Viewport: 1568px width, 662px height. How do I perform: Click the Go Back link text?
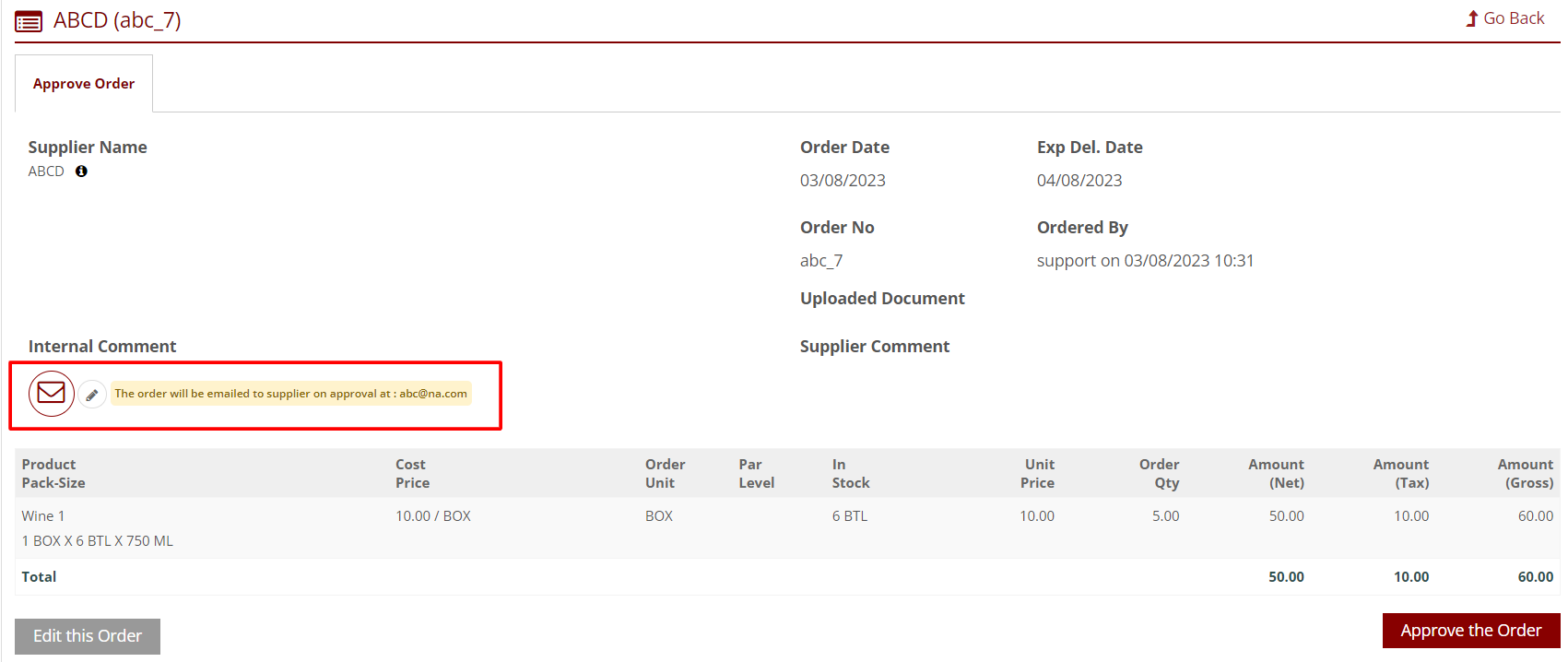1513,18
